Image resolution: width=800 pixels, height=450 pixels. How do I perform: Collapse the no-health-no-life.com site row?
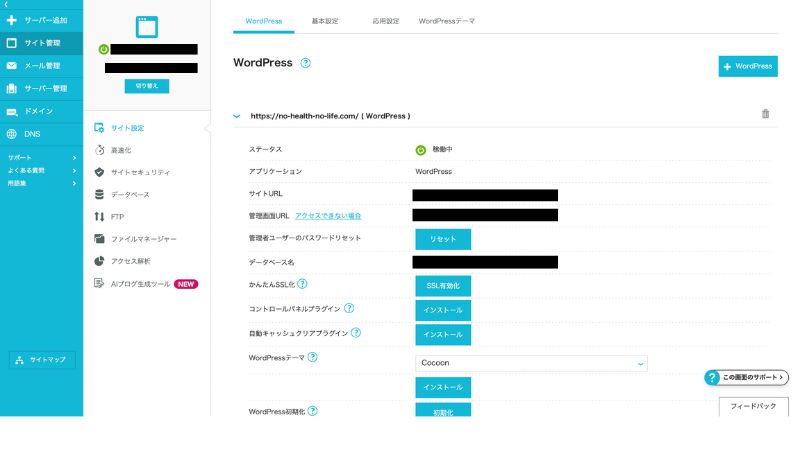click(x=237, y=116)
